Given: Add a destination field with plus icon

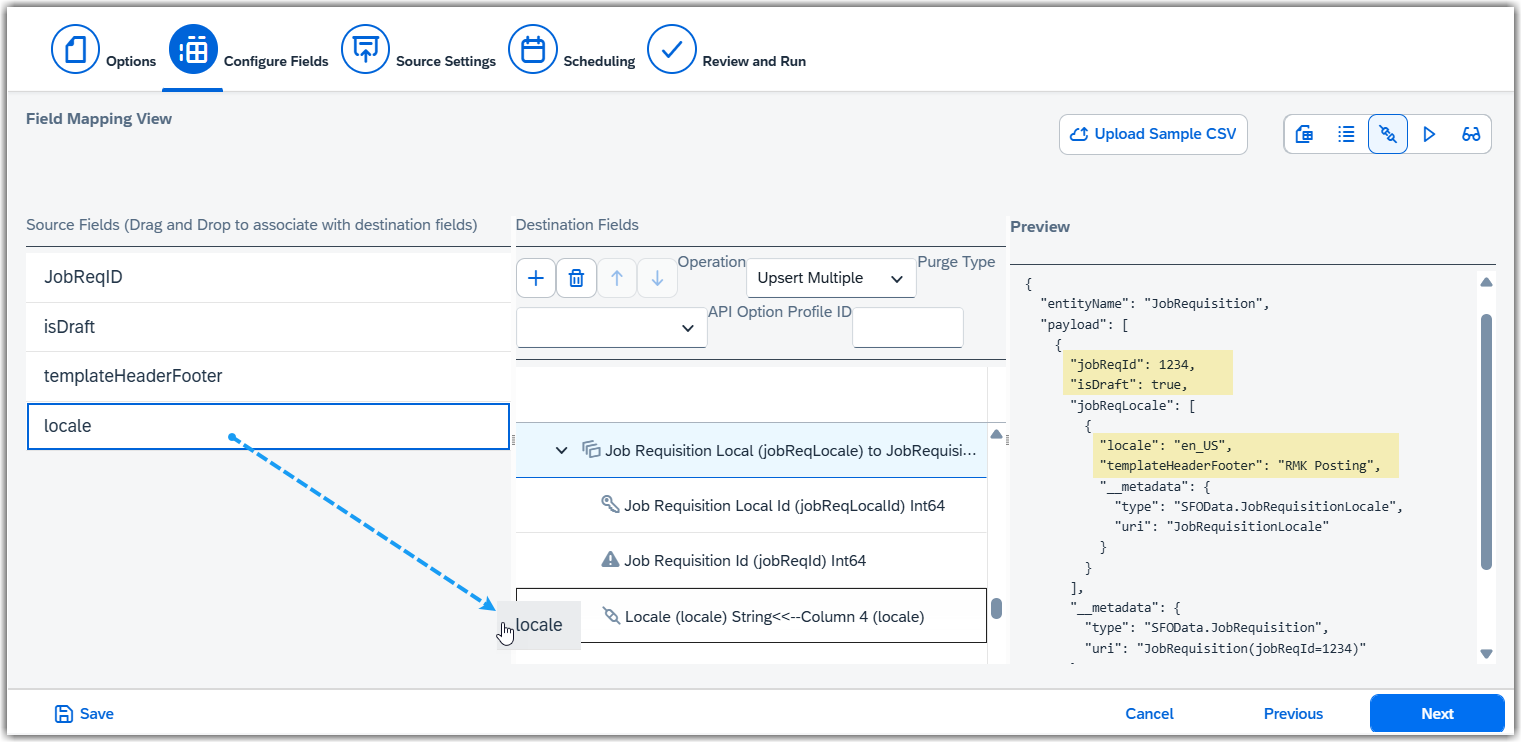Looking at the screenshot, I should point(536,278).
